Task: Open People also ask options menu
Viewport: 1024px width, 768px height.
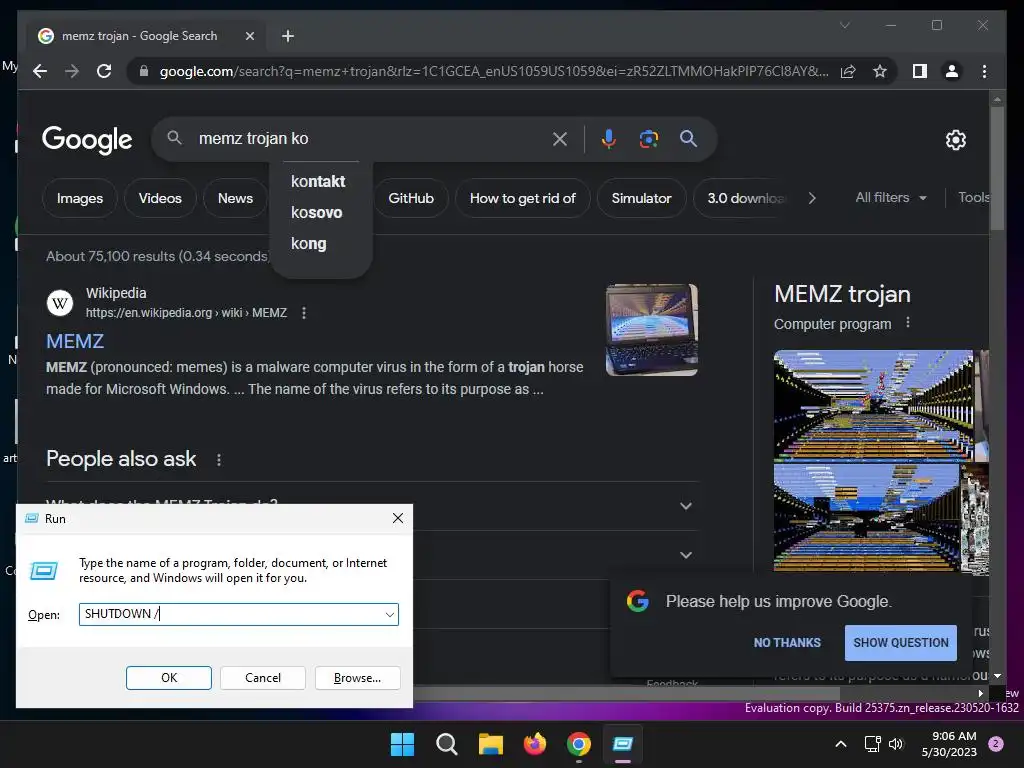Action: coord(219,460)
